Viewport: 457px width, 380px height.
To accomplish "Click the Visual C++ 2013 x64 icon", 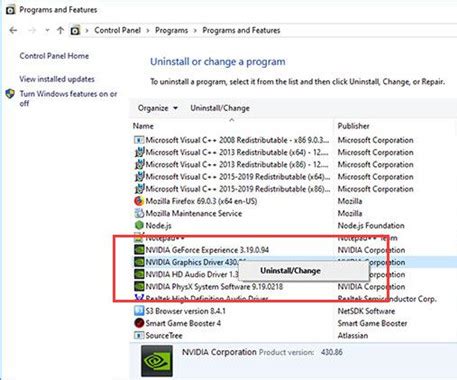I will tap(139, 152).
